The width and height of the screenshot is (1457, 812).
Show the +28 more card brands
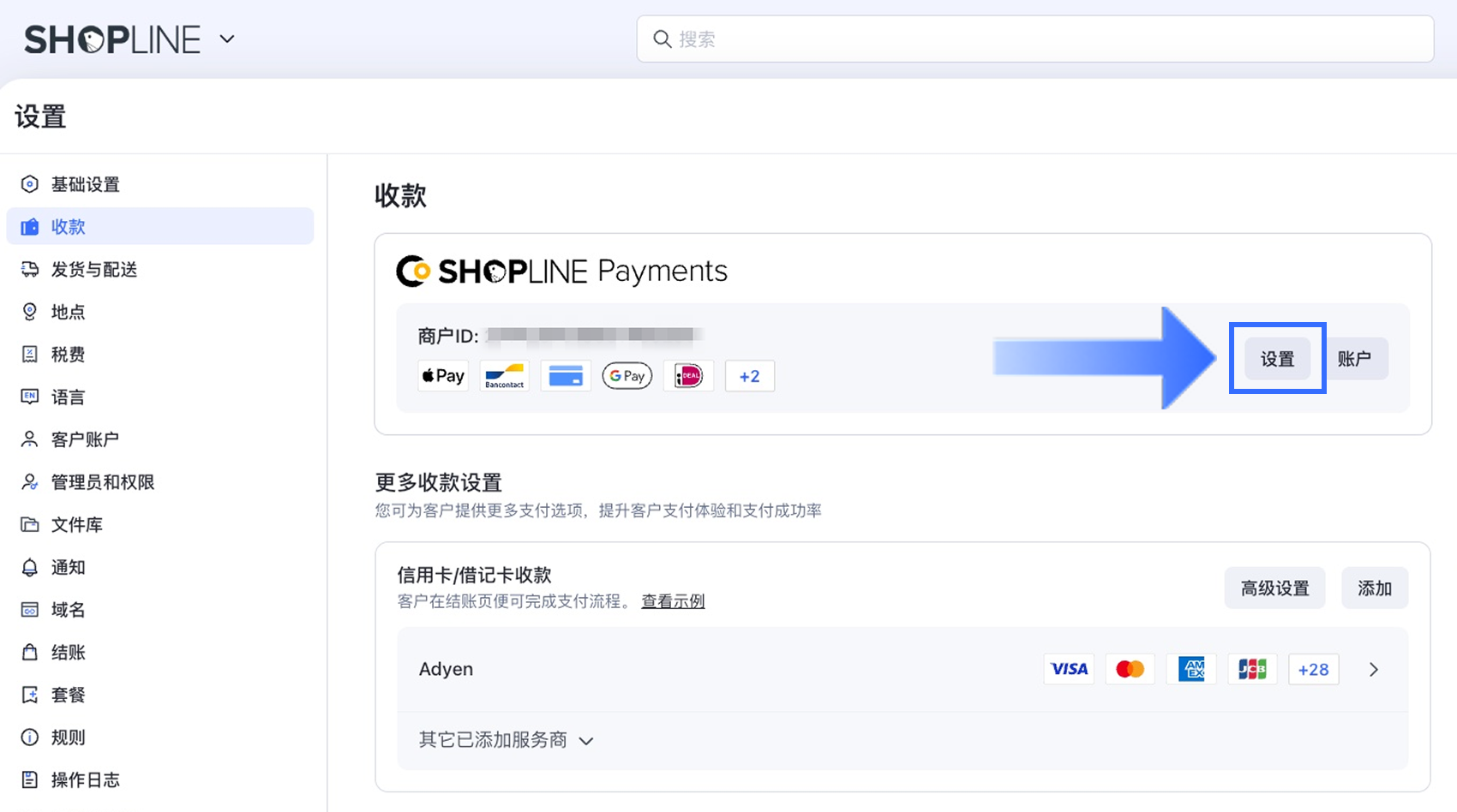pos(1314,669)
